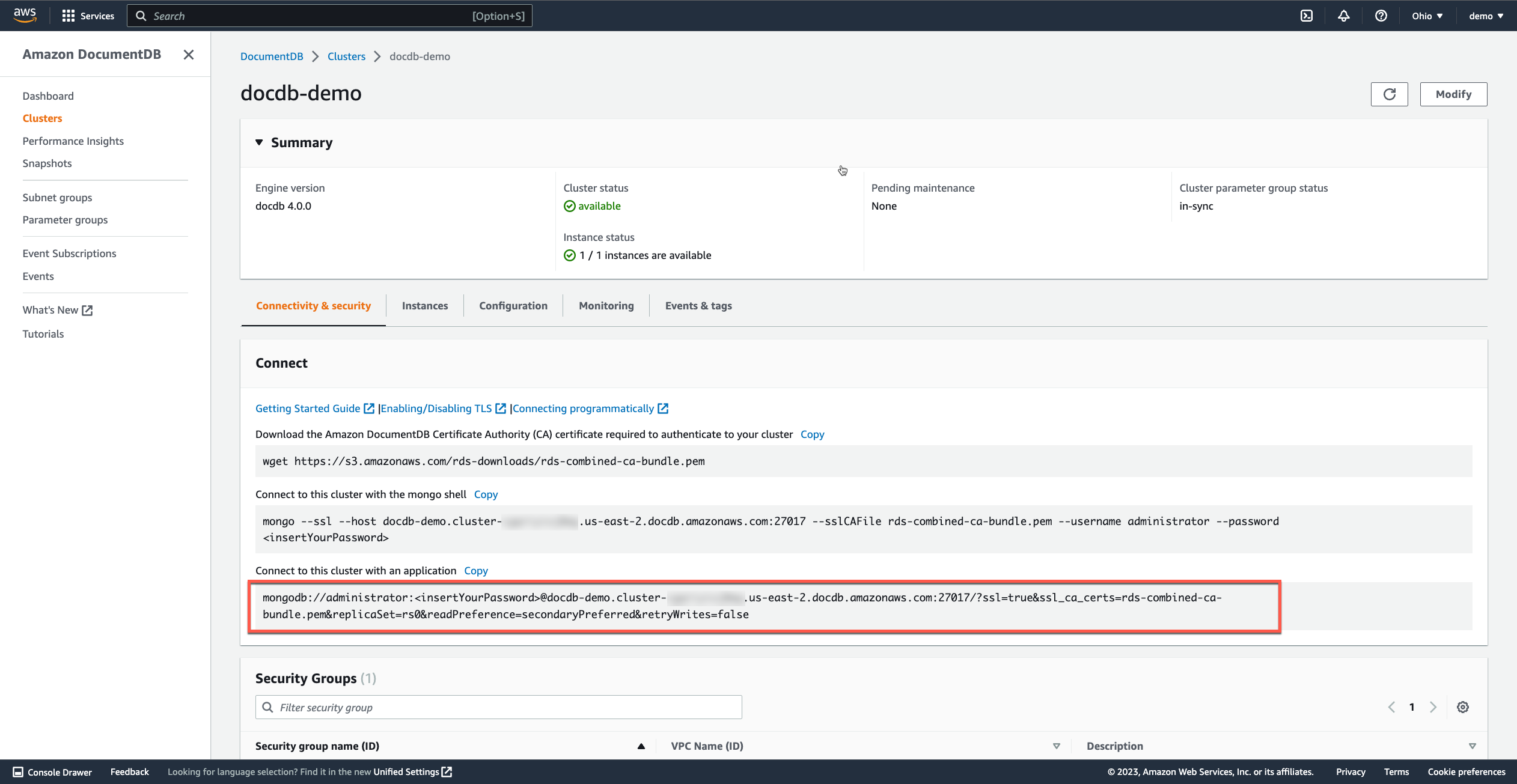Click the Filter security group field
Image resolution: width=1517 pixels, height=784 pixels.
tap(498, 707)
